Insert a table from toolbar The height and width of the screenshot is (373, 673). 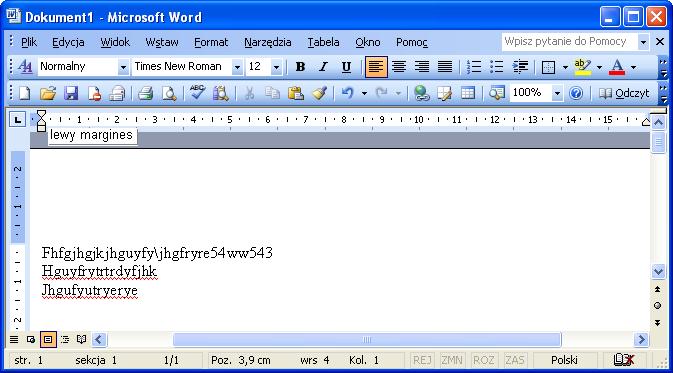point(468,93)
